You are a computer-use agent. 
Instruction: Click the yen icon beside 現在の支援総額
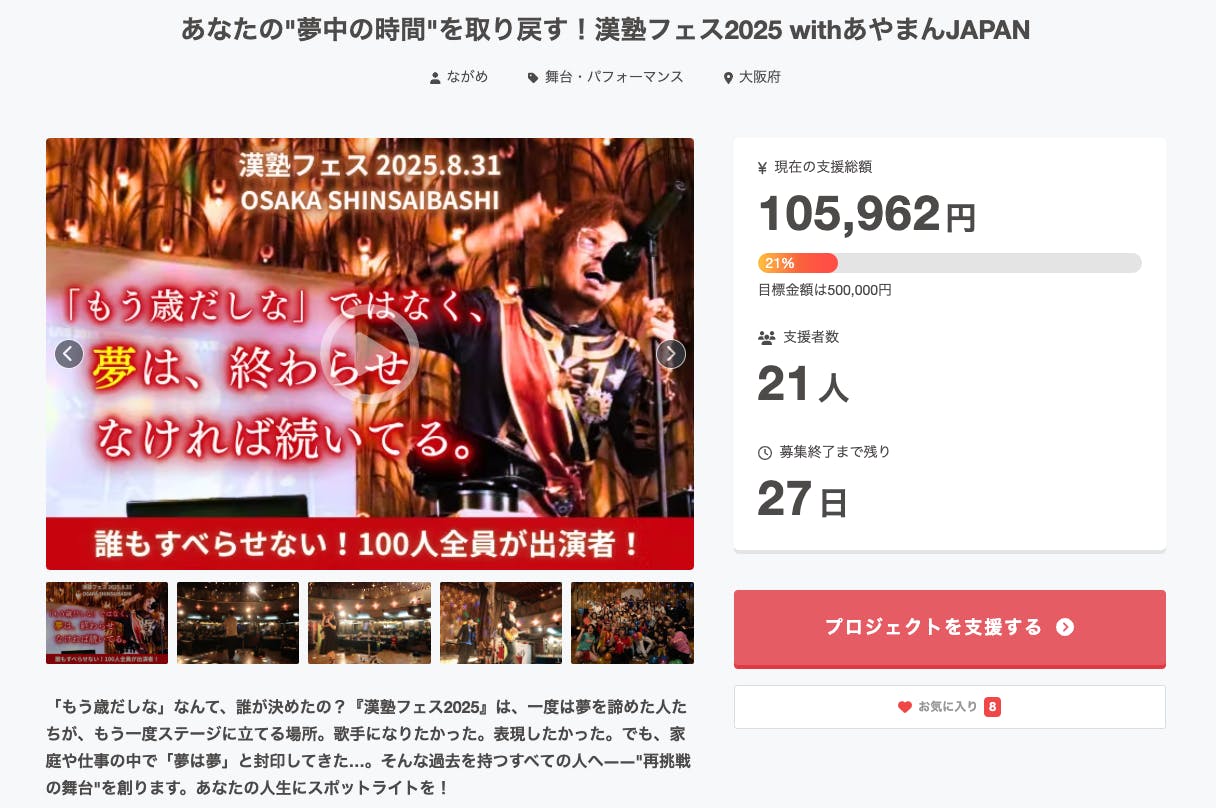pyautogui.click(x=762, y=168)
